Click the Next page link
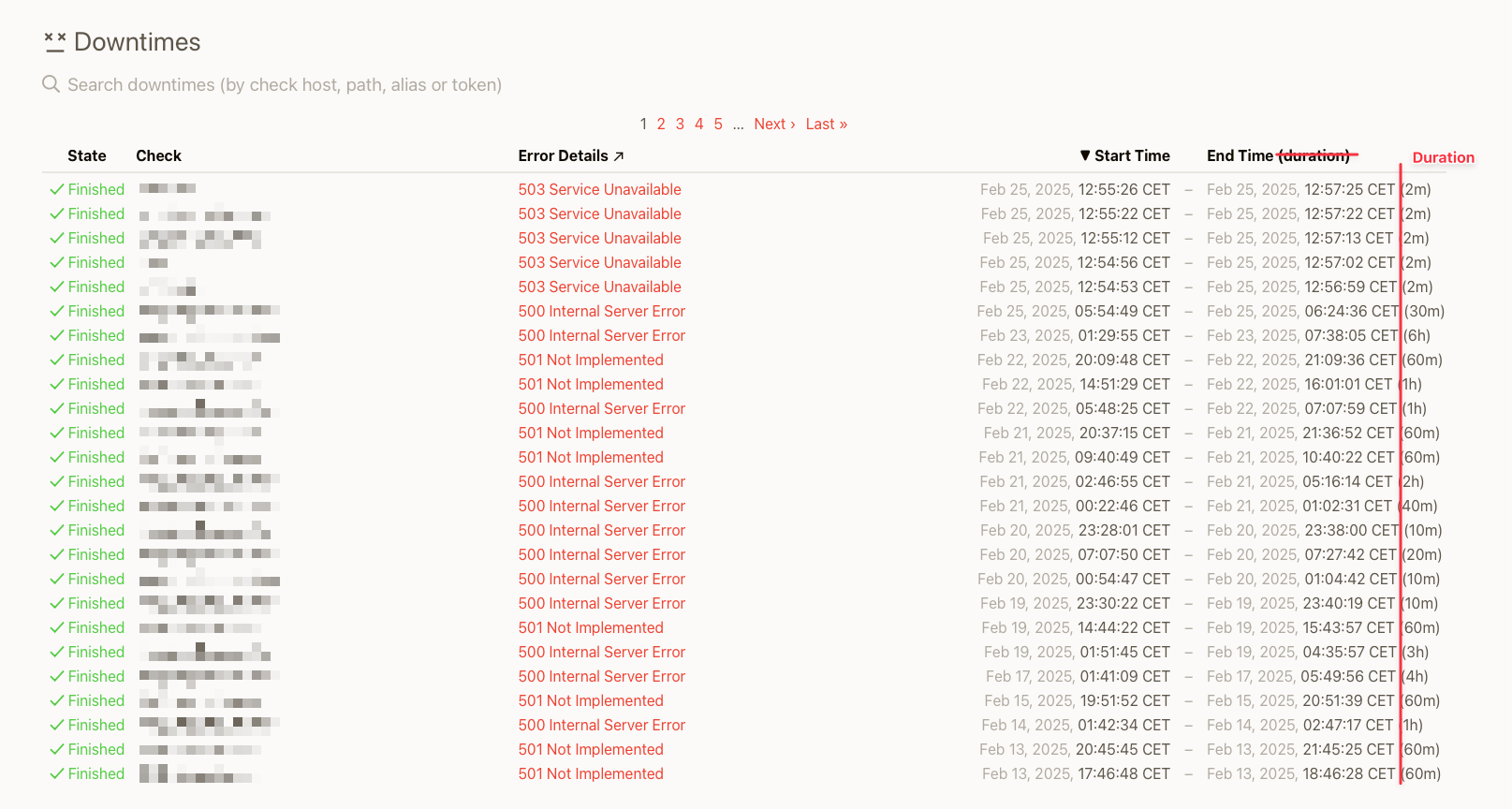This screenshot has height=809, width=1512. (774, 124)
